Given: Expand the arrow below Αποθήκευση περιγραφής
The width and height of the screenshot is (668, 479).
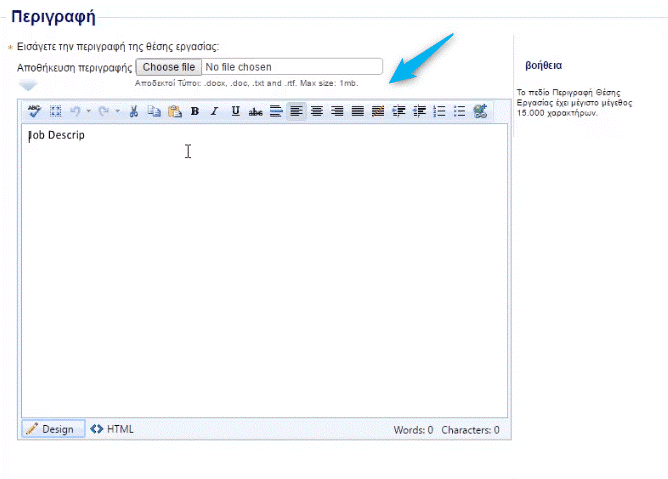Looking at the screenshot, I should point(29,86).
